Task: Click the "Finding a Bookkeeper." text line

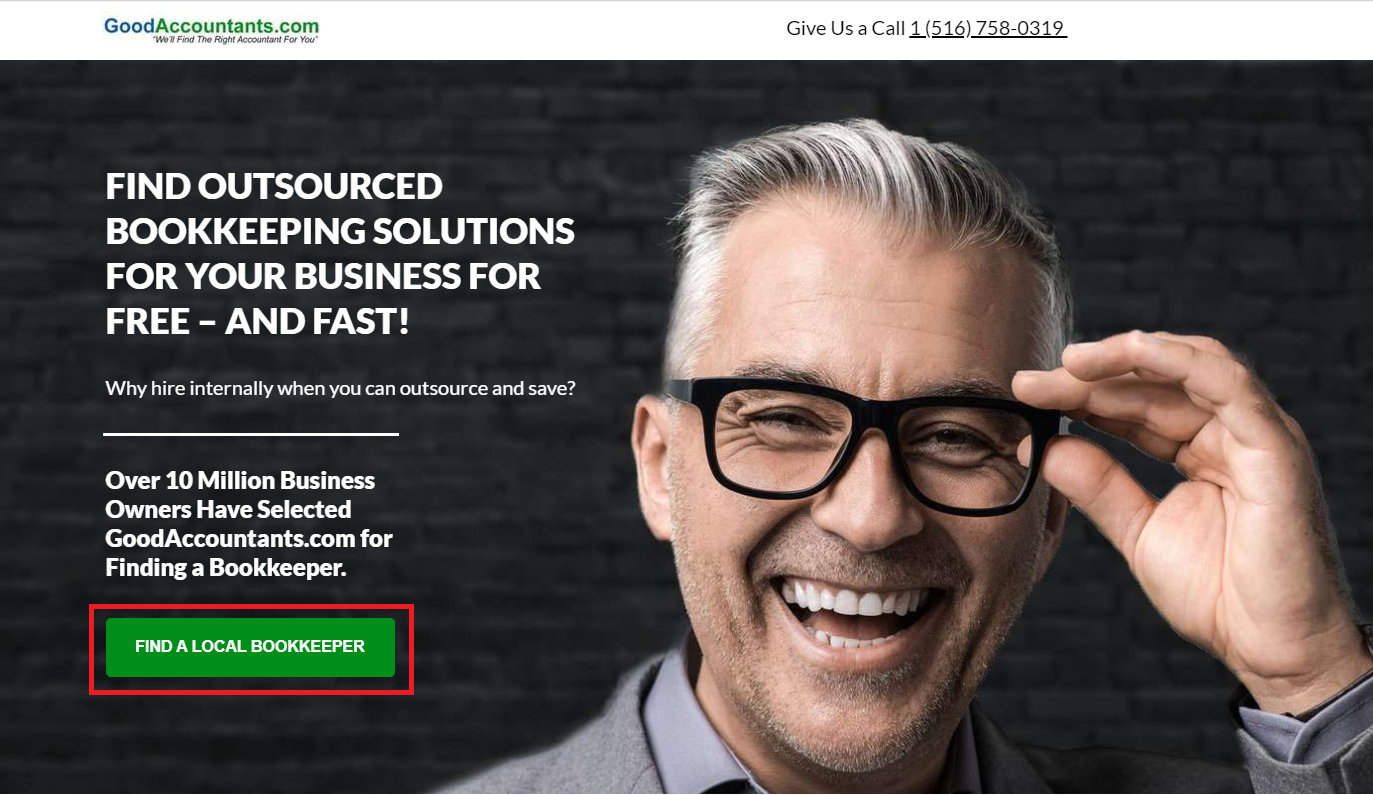Action: click(226, 567)
